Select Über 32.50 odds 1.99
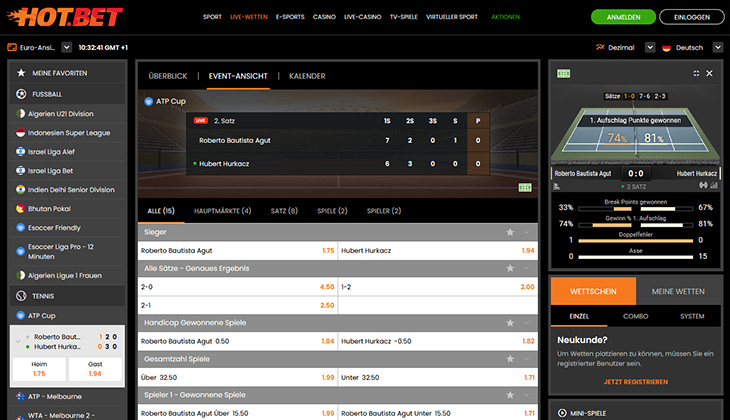The image size is (730, 420). pos(237,377)
